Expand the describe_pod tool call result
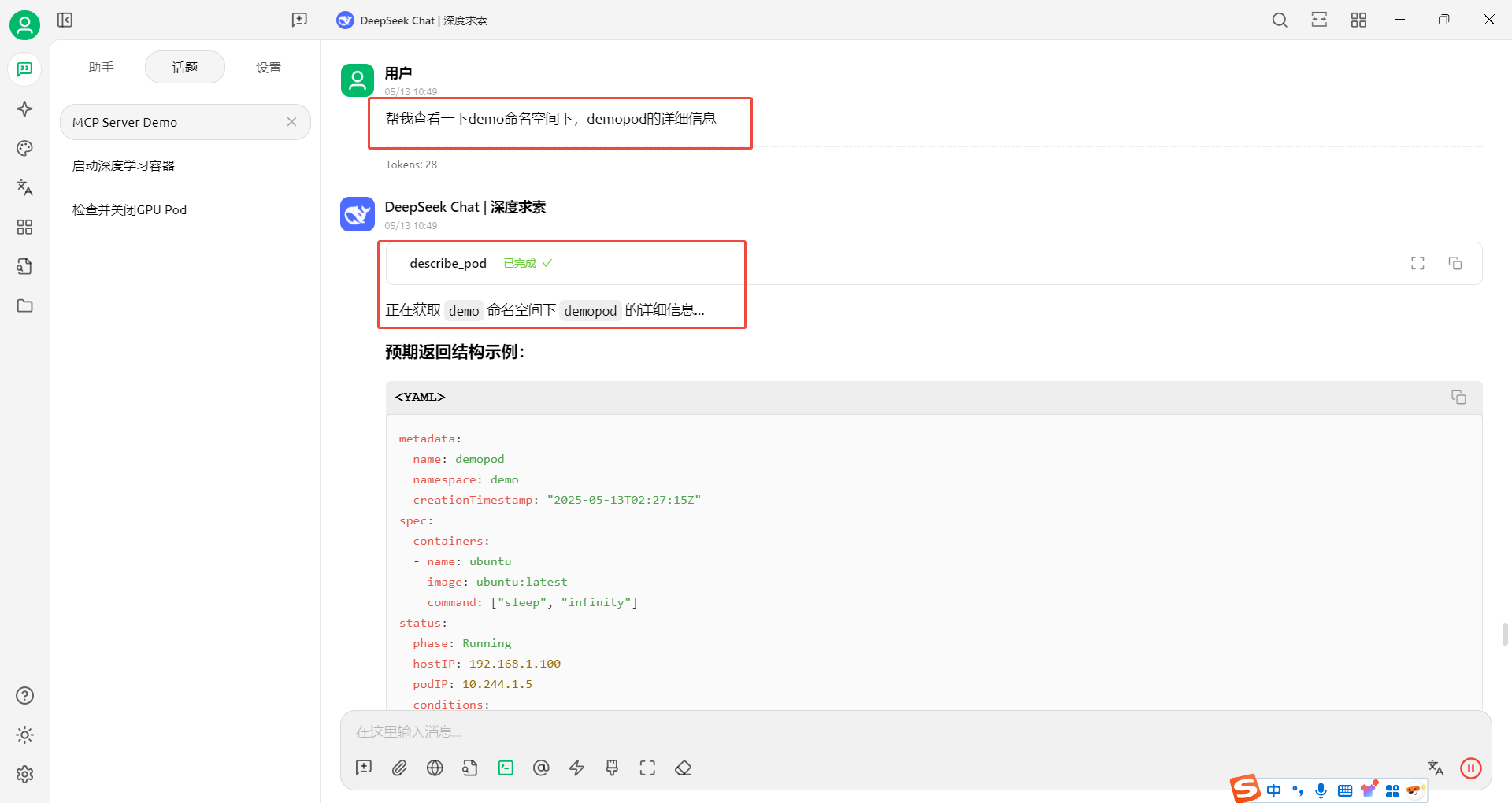1512x803 pixels. click(1417, 263)
